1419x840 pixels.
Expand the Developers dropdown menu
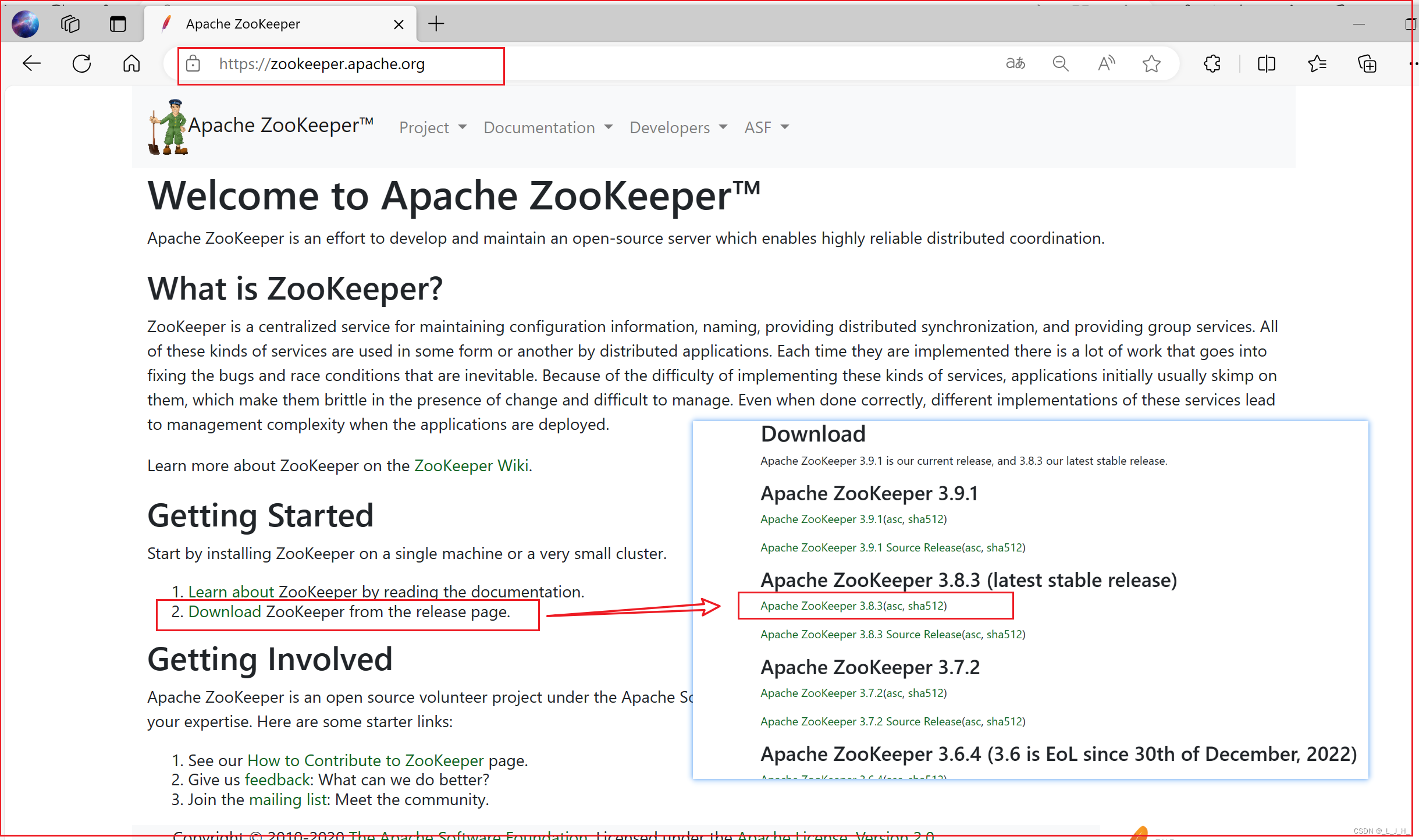676,127
